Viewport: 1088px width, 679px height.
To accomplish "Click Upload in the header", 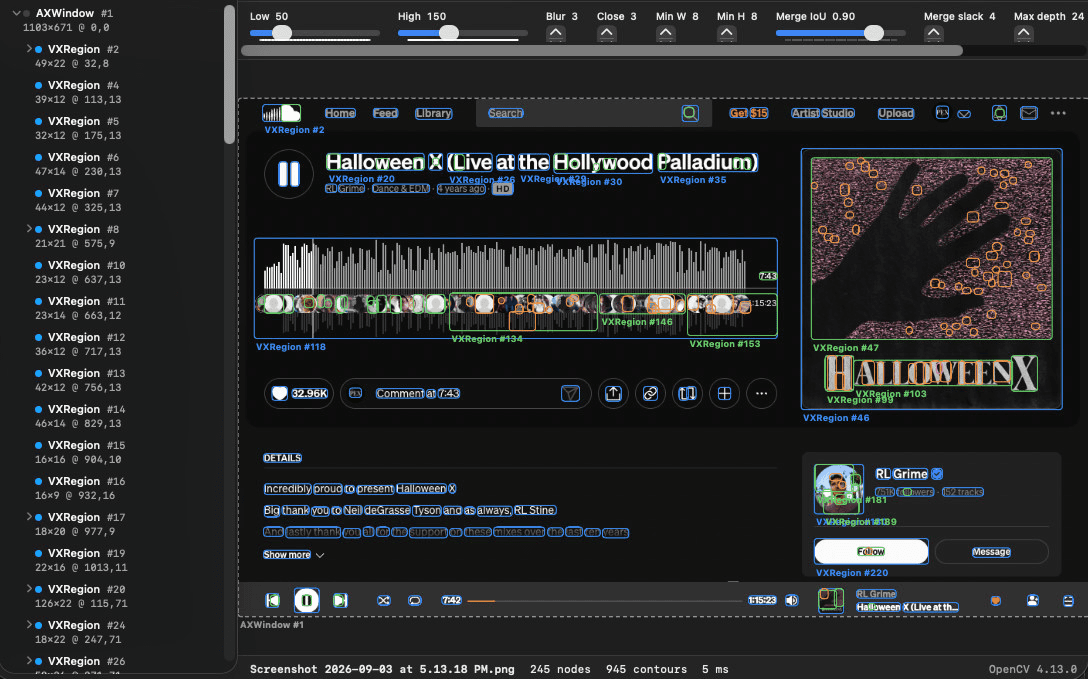I will tap(896, 113).
